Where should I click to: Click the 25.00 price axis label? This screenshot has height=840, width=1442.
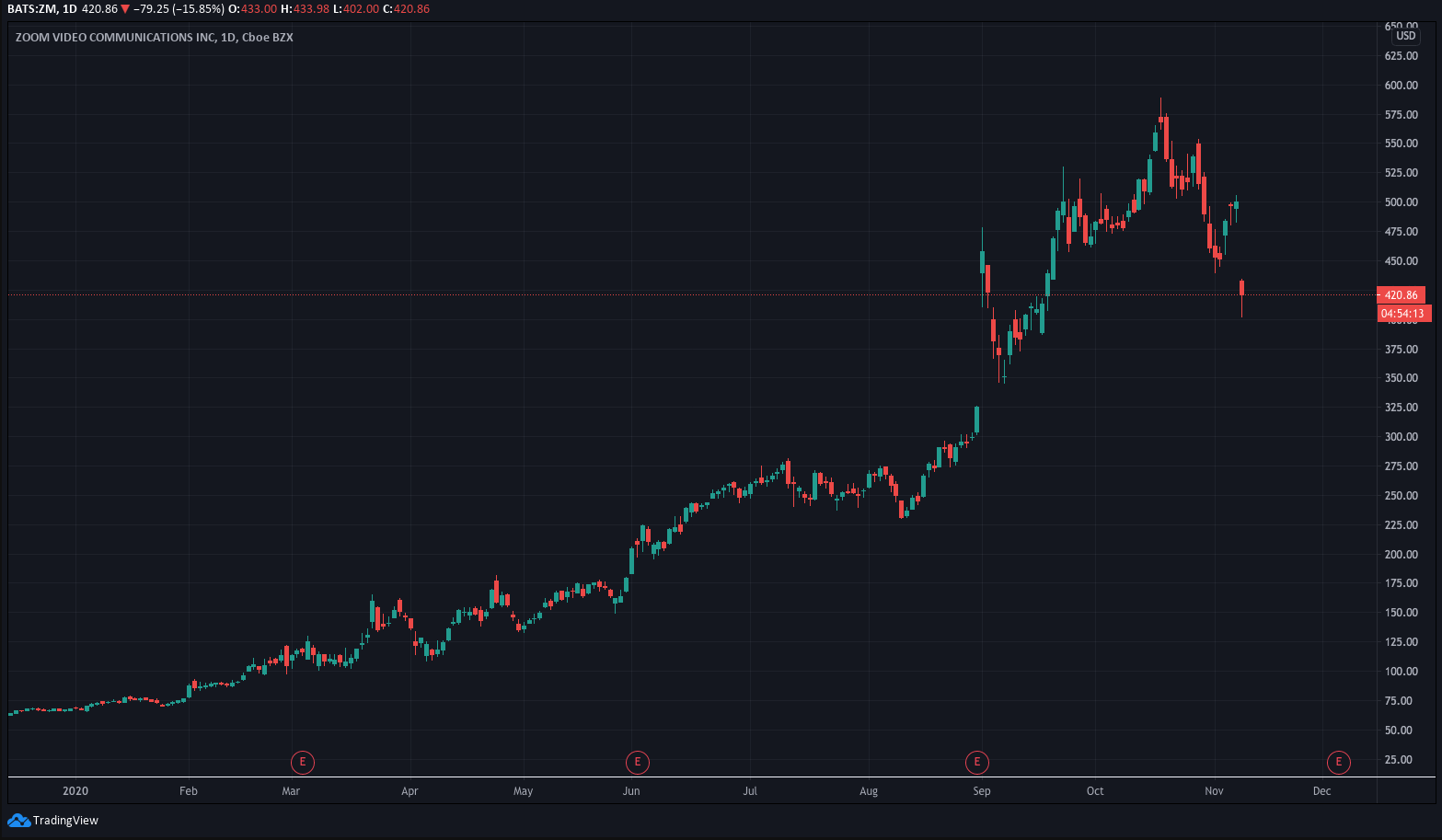pos(1399,760)
